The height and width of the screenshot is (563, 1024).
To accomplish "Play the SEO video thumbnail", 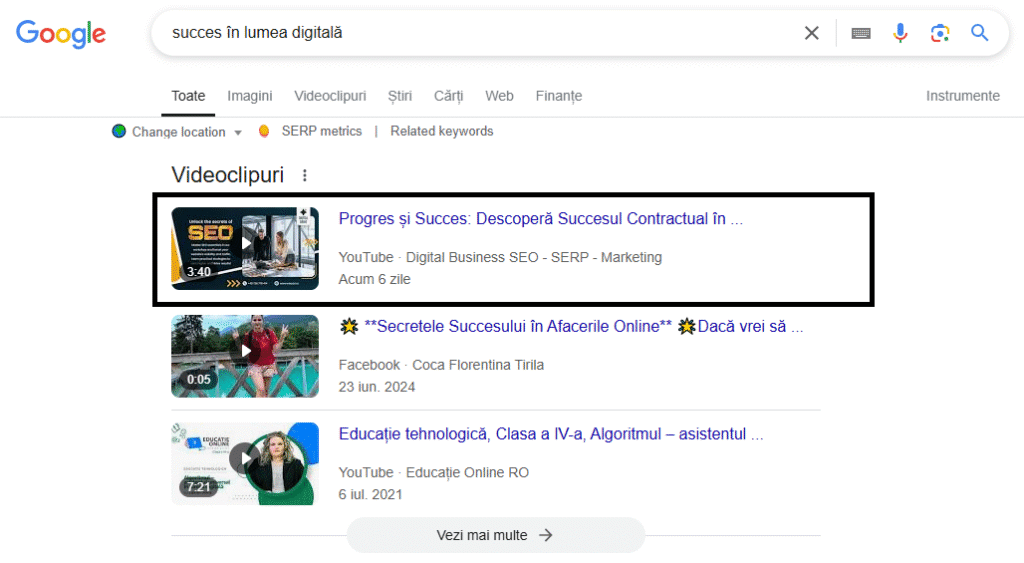I will [245, 248].
